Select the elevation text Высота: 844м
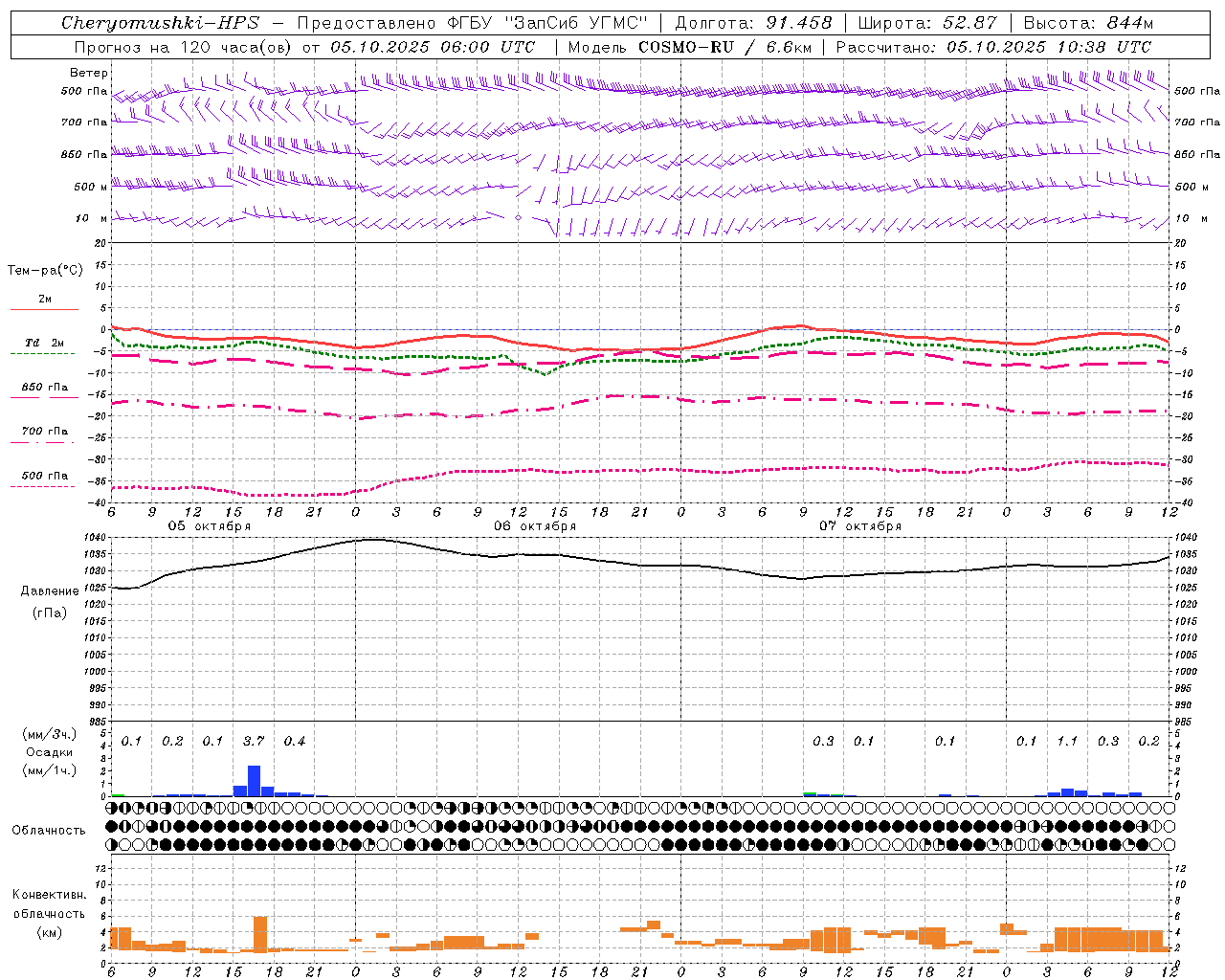This screenshot has height=980, width=1225. click(1088, 23)
